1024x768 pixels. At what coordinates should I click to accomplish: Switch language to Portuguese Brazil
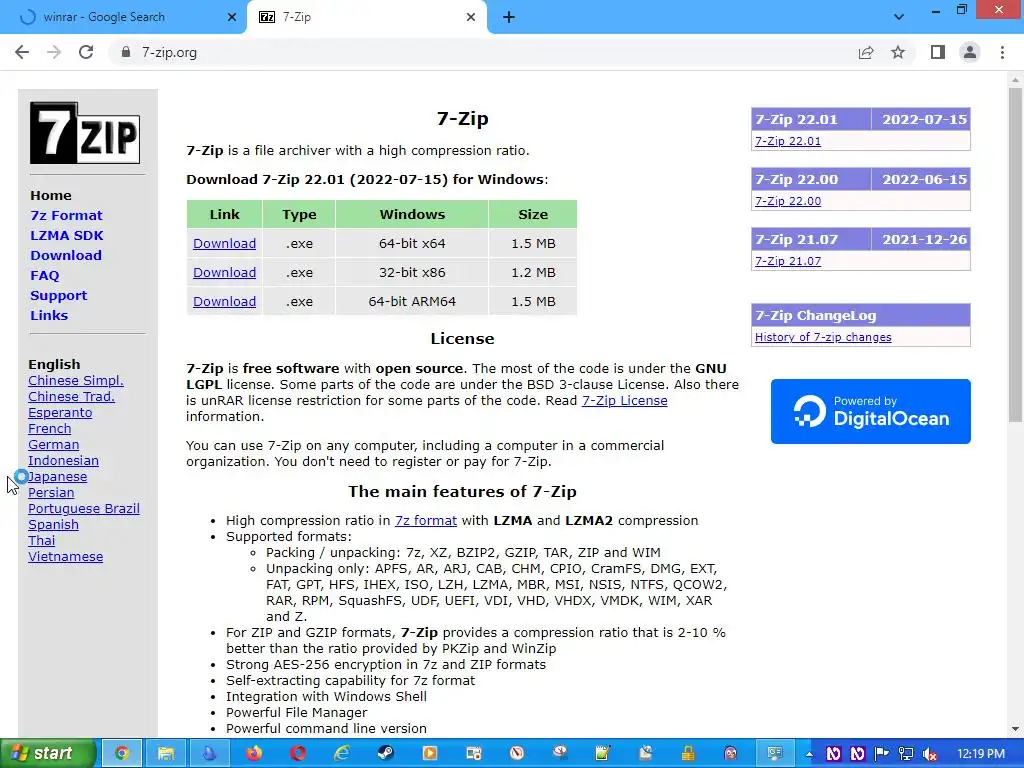(x=84, y=509)
